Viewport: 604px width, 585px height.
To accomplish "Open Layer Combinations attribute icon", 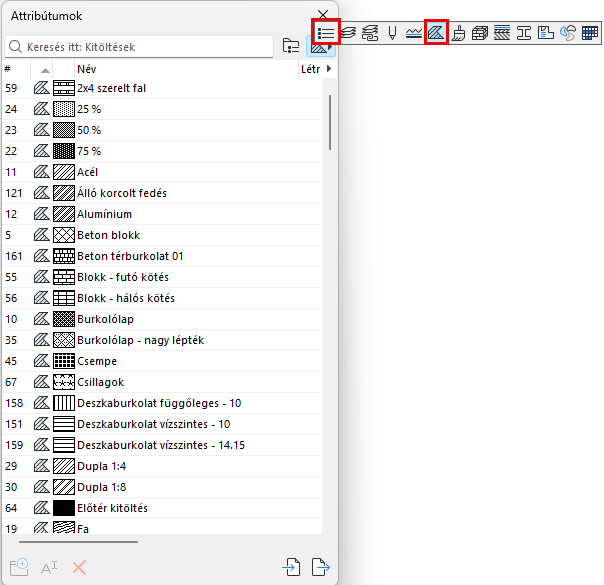I will click(x=370, y=33).
